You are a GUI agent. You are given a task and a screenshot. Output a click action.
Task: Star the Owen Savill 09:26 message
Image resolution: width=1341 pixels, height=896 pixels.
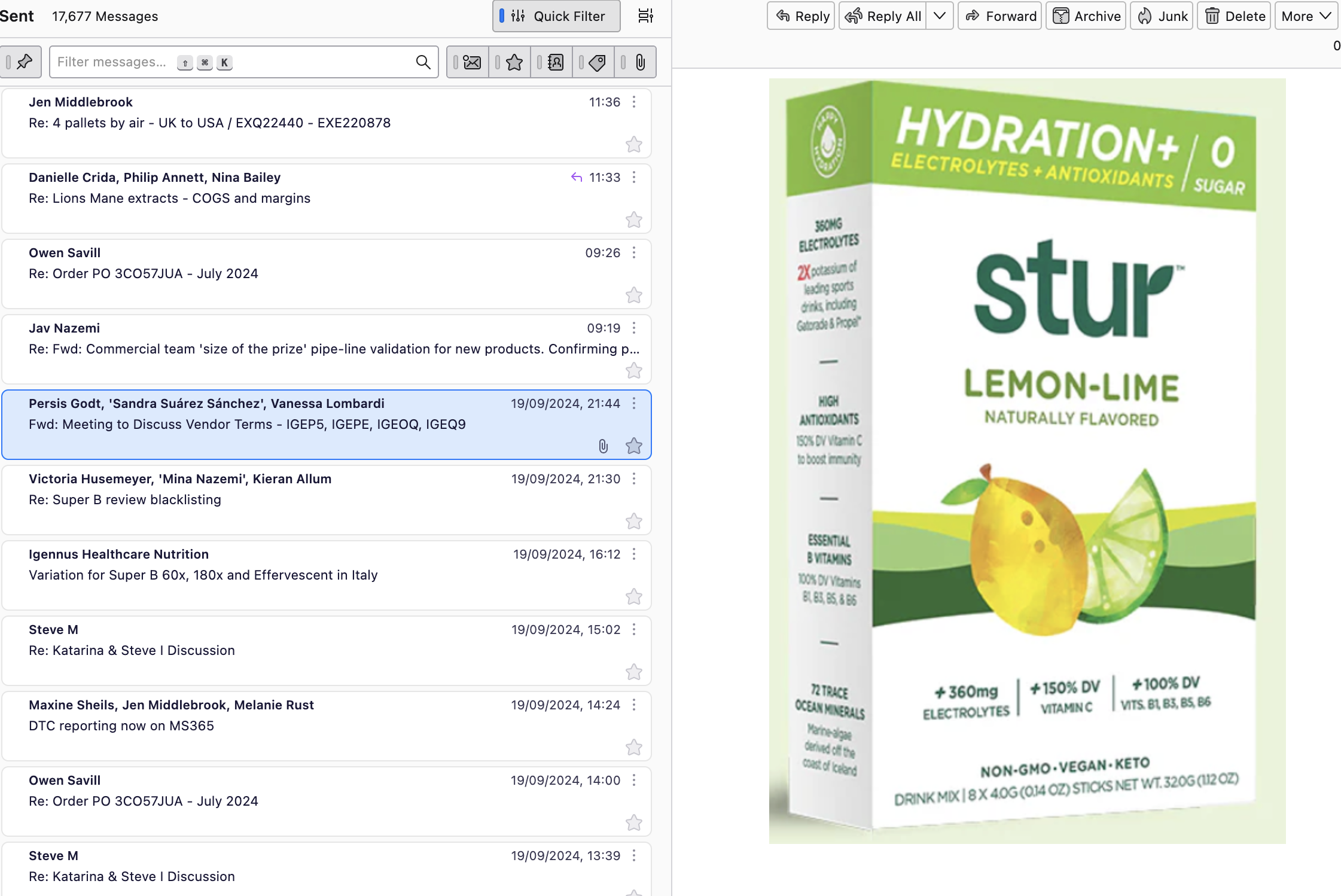[x=633, y=295]
